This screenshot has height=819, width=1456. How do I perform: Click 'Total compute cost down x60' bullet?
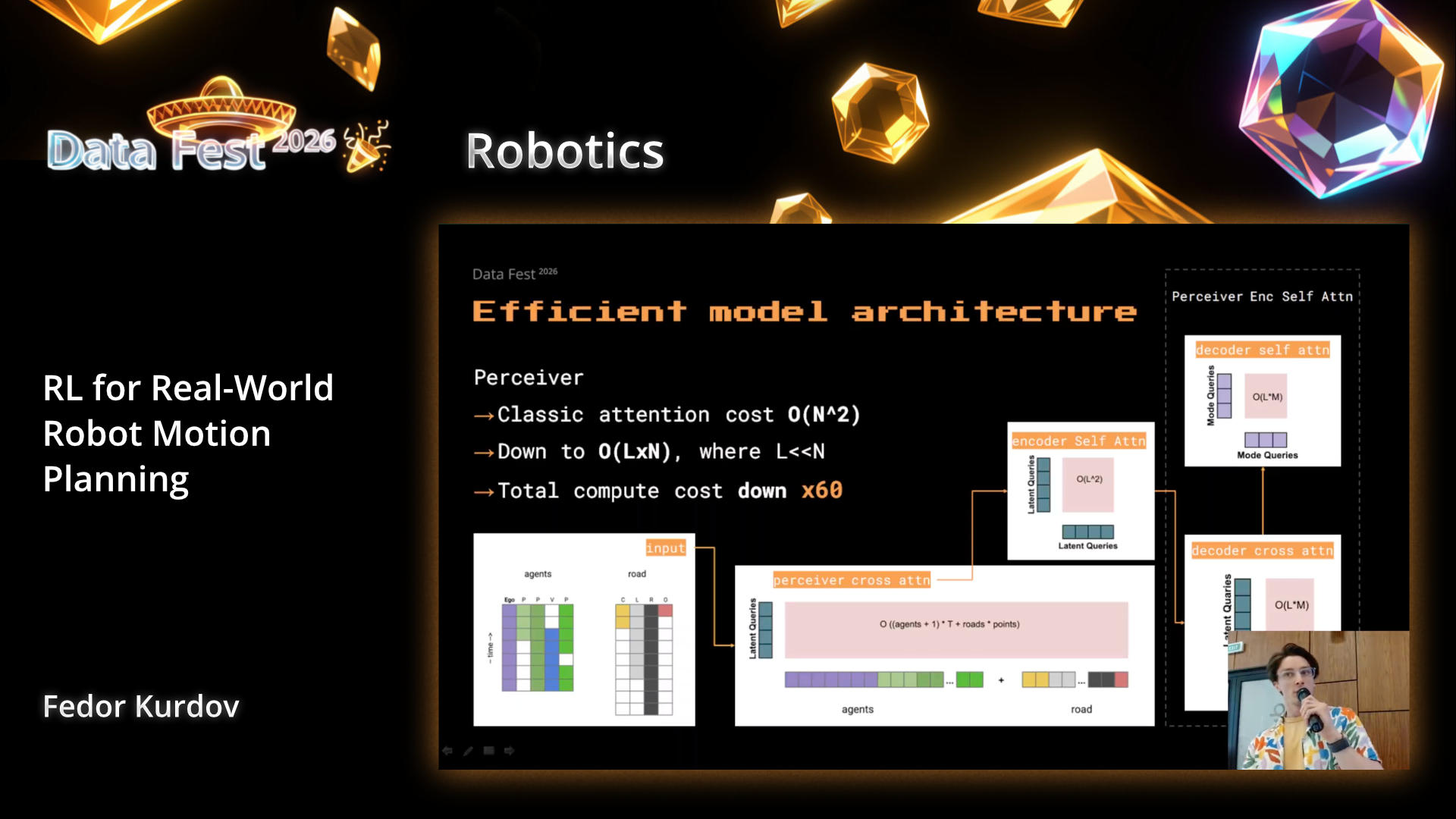coord(658,491)
